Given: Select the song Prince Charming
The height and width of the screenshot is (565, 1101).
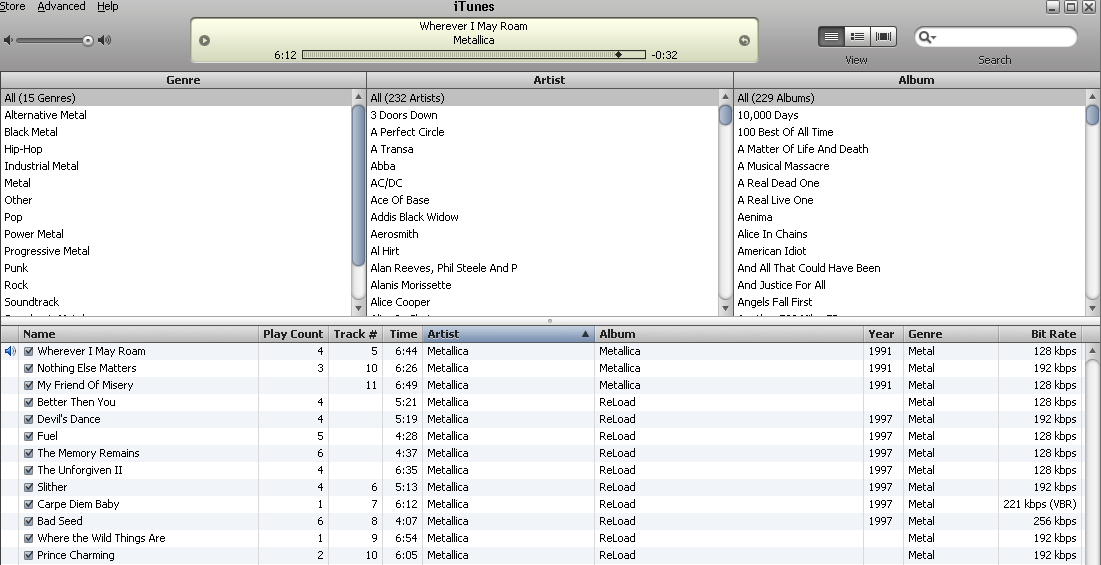Looking at the screenshot, I should 76,555.
